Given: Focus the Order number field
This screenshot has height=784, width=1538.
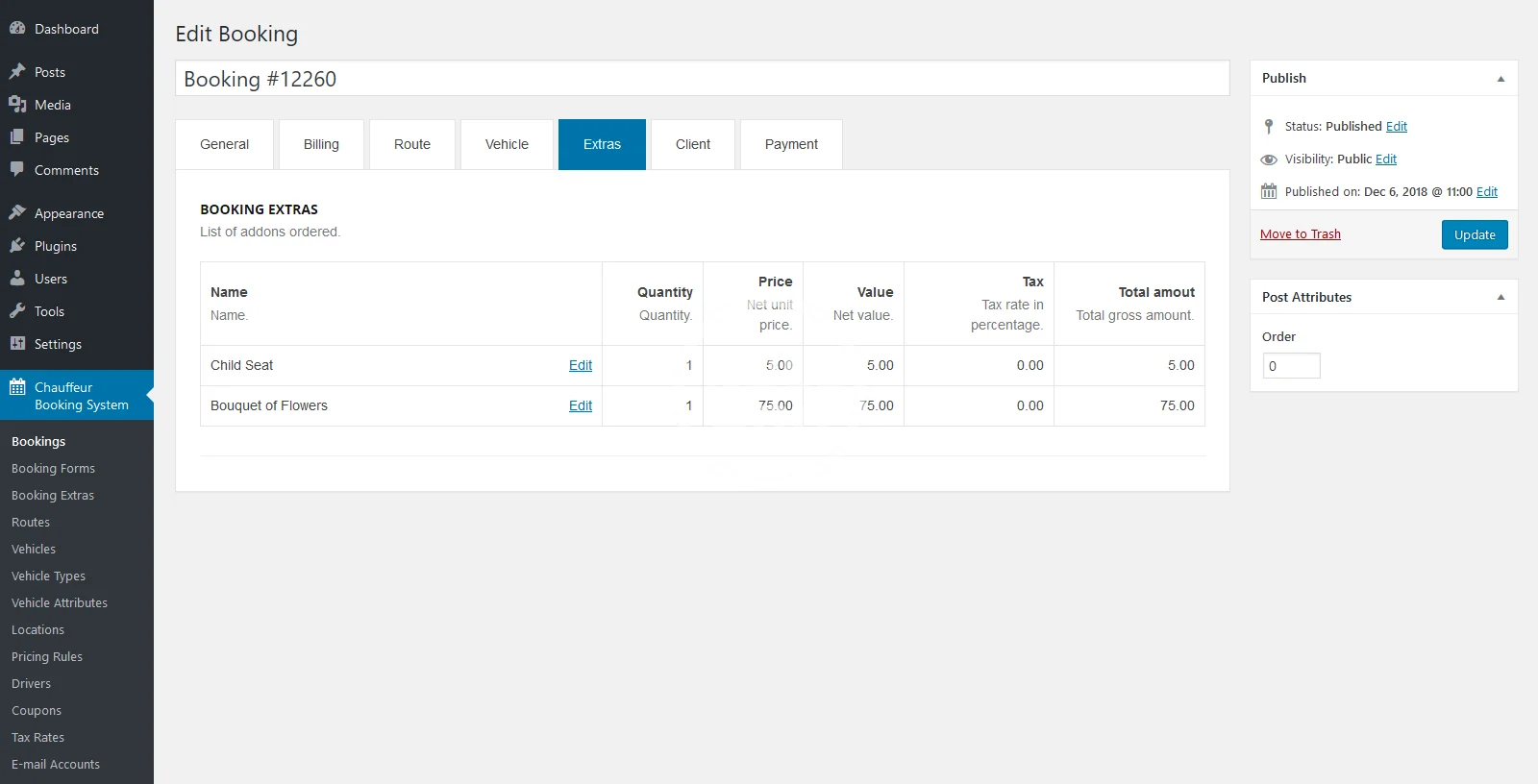Looking at the screenshot, I should tap(1291, 366).
